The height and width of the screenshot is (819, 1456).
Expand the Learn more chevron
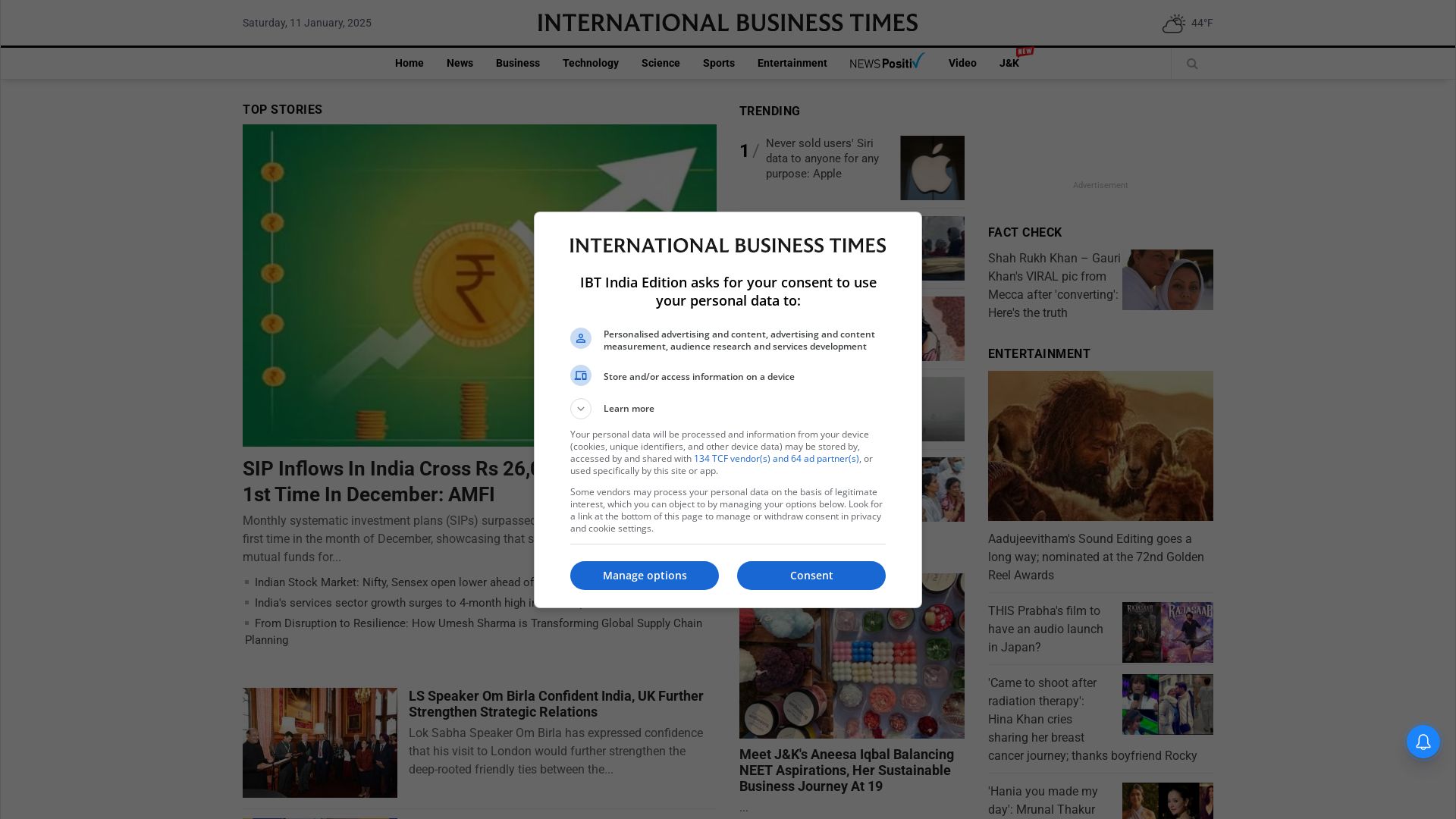click(x=581, y=409)
